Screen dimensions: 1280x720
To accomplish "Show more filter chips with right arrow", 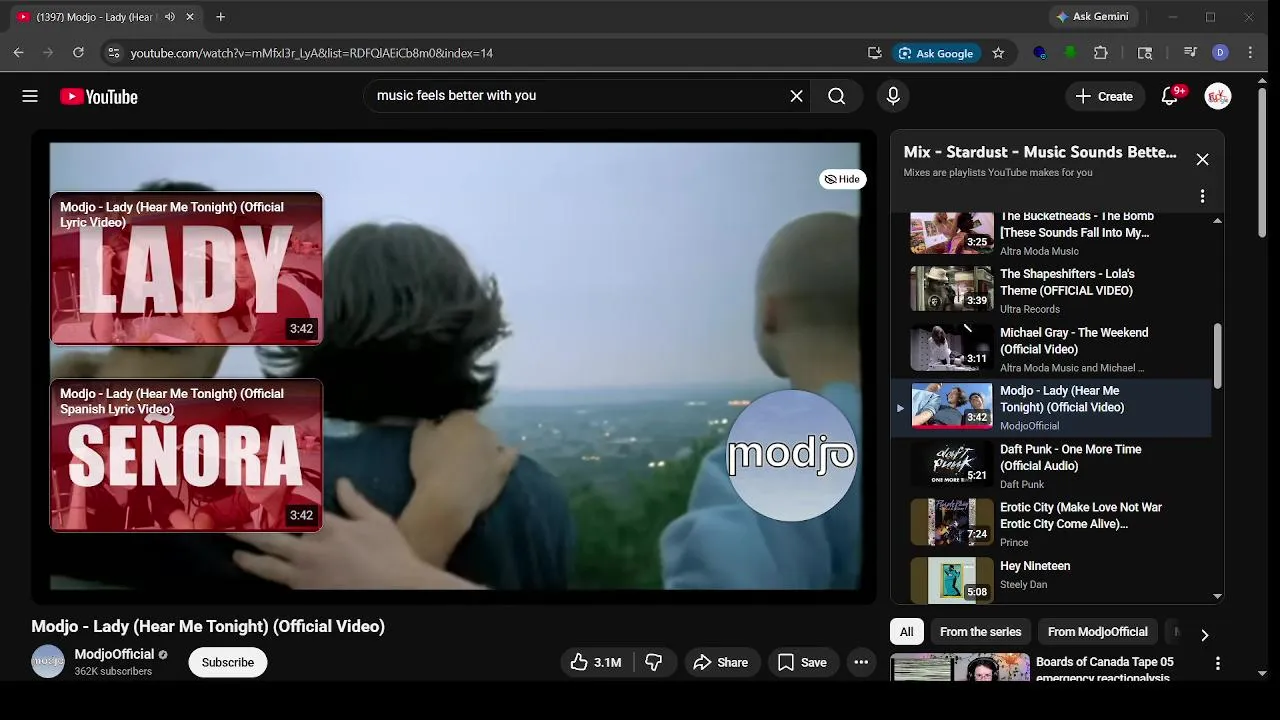I will coord(1204,634).
